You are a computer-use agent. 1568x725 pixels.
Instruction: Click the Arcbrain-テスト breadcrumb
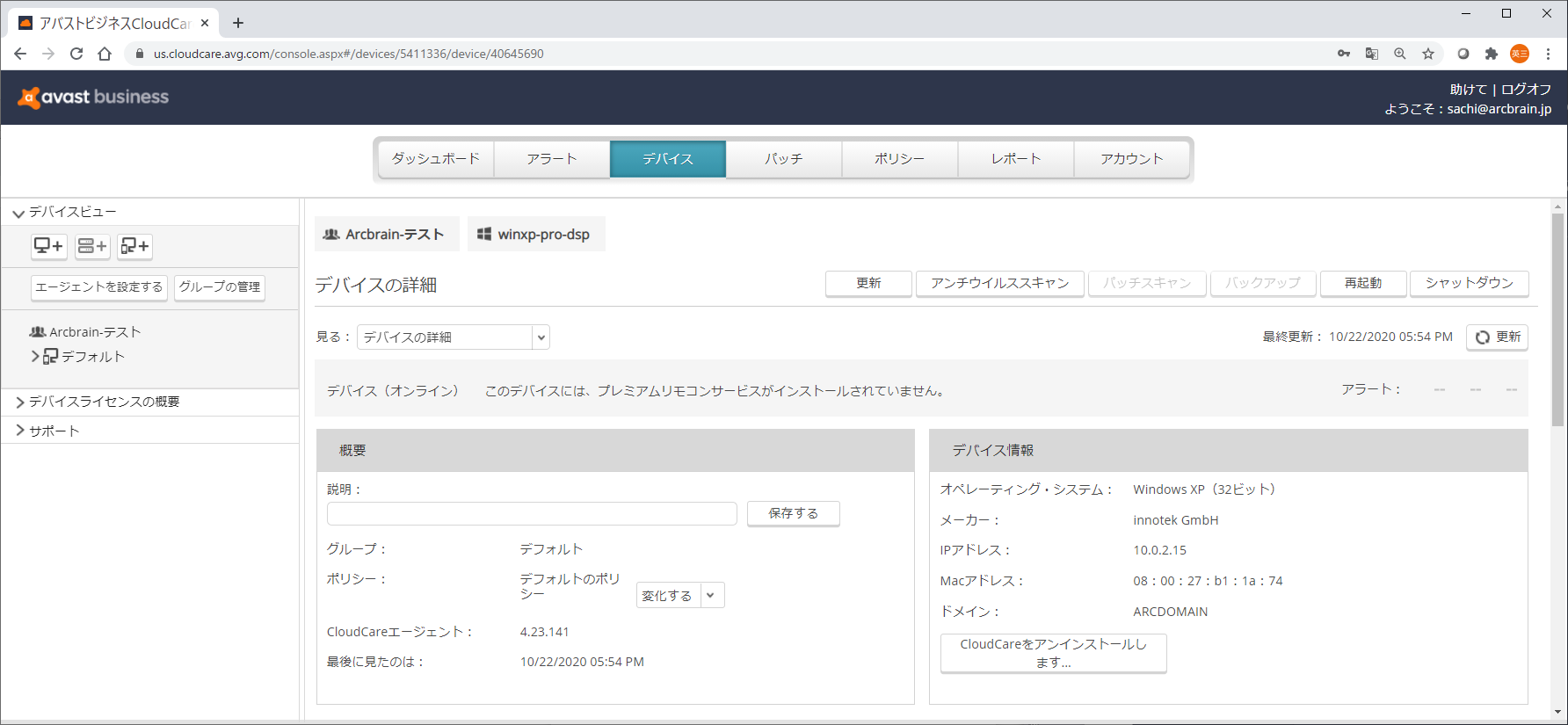[387, 234]
